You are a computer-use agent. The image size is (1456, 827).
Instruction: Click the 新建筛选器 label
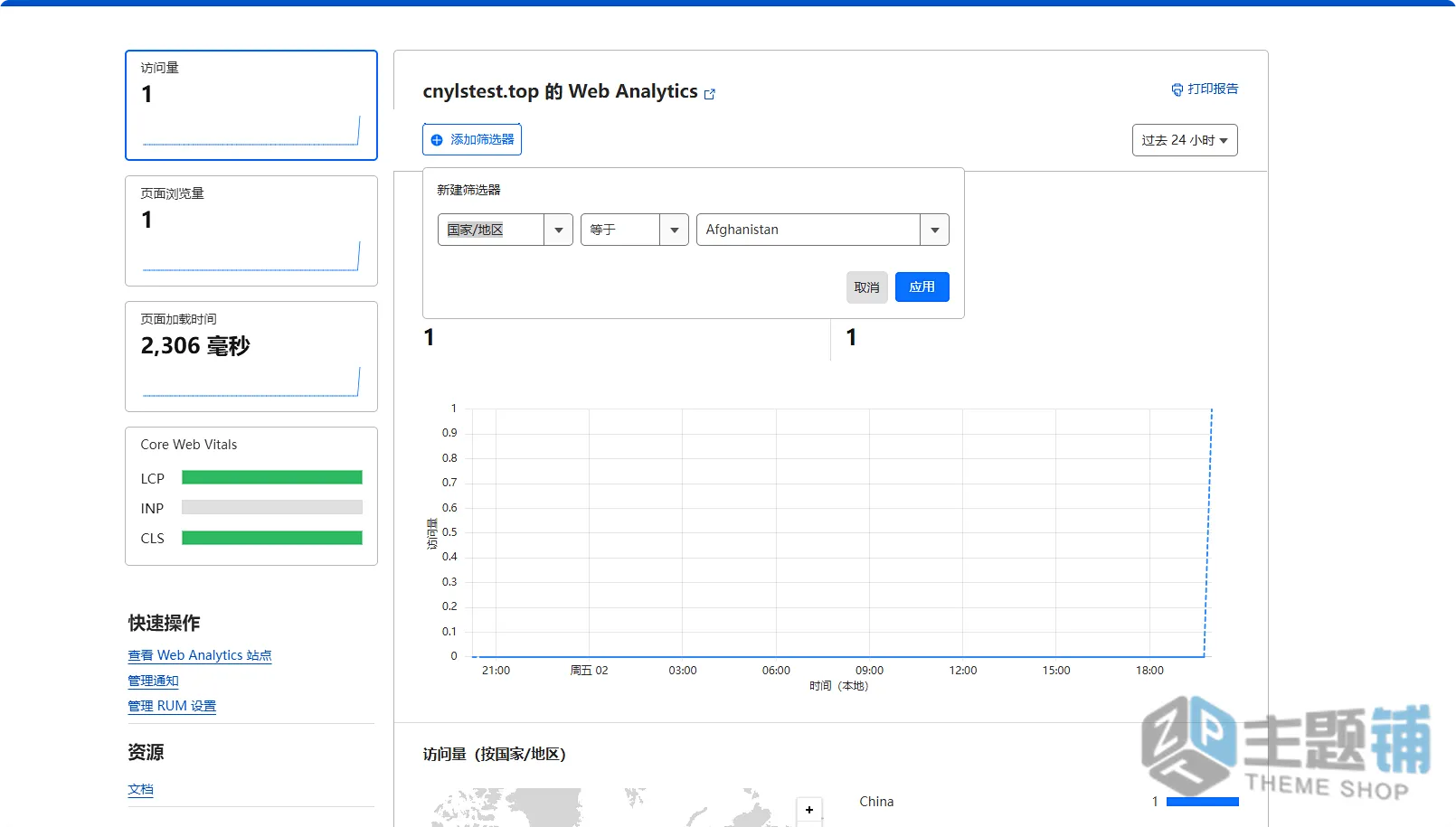[468, 190]
